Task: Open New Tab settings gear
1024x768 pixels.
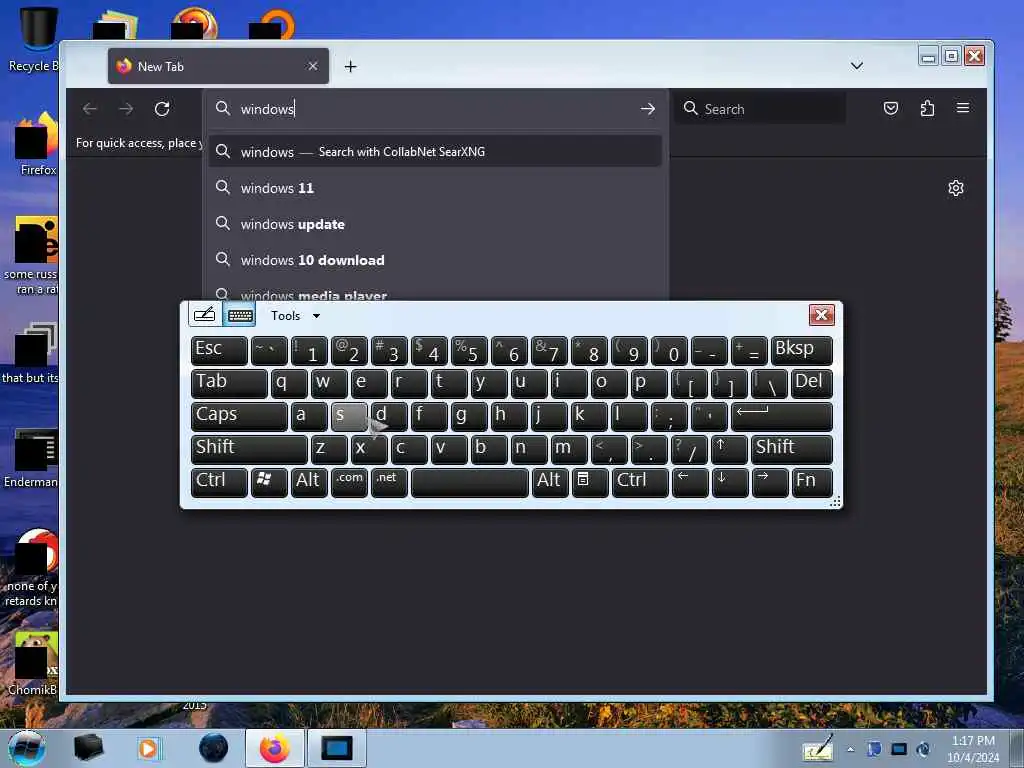Action: coord(955,188)
